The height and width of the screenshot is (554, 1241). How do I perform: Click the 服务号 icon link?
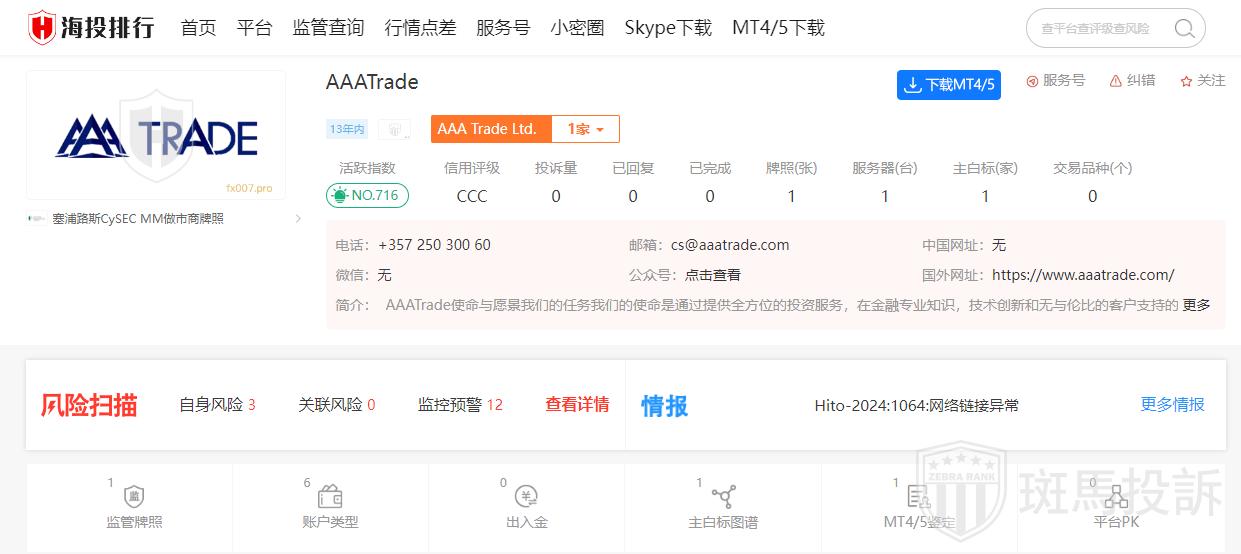(x=1032, y=81)
